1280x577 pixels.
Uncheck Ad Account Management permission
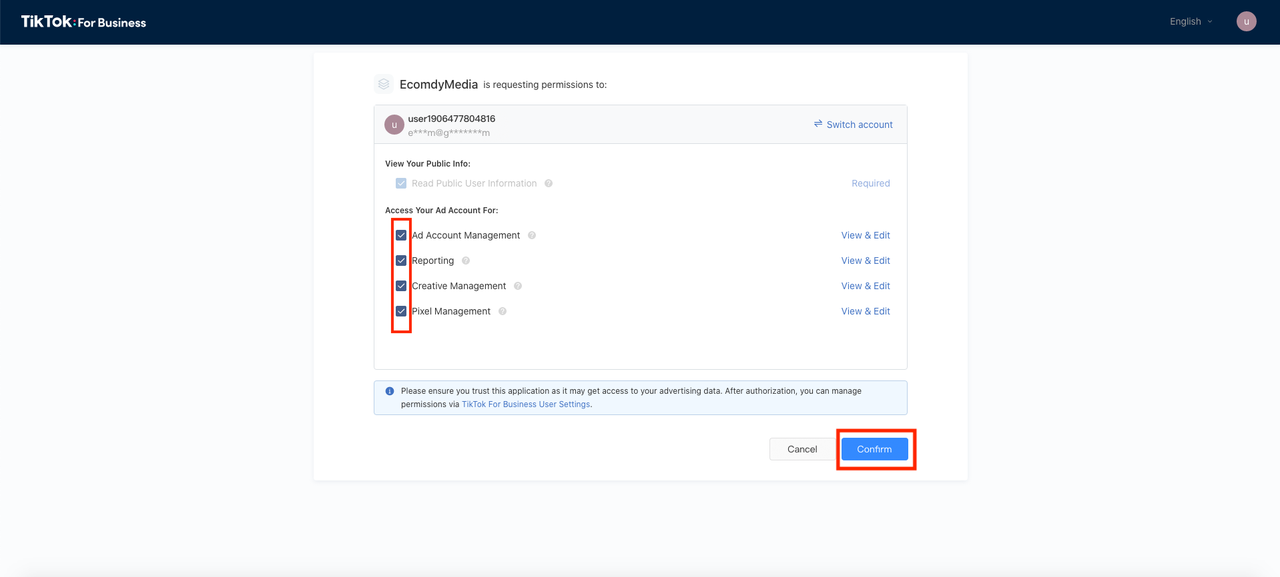(401, 235)
